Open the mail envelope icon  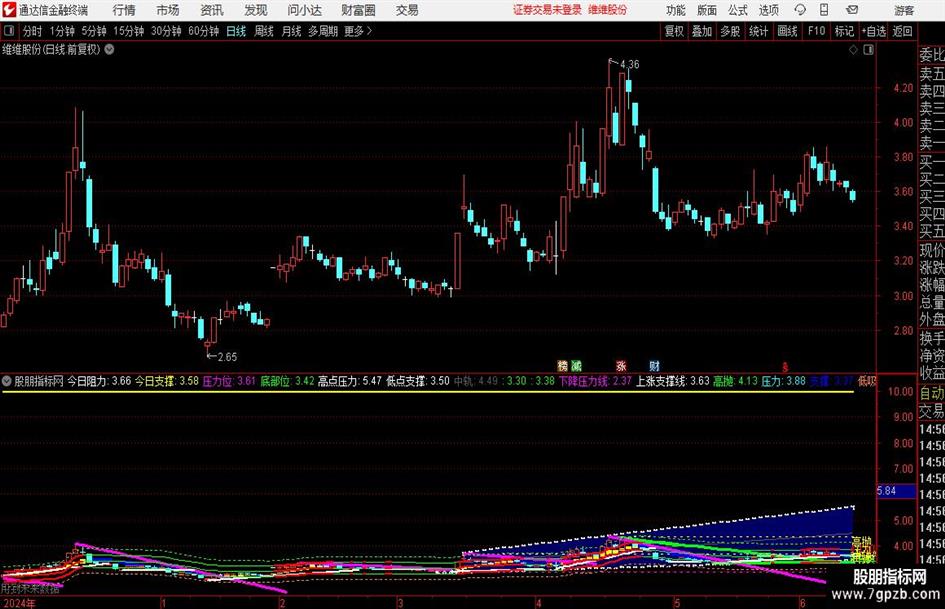(852, 10)
